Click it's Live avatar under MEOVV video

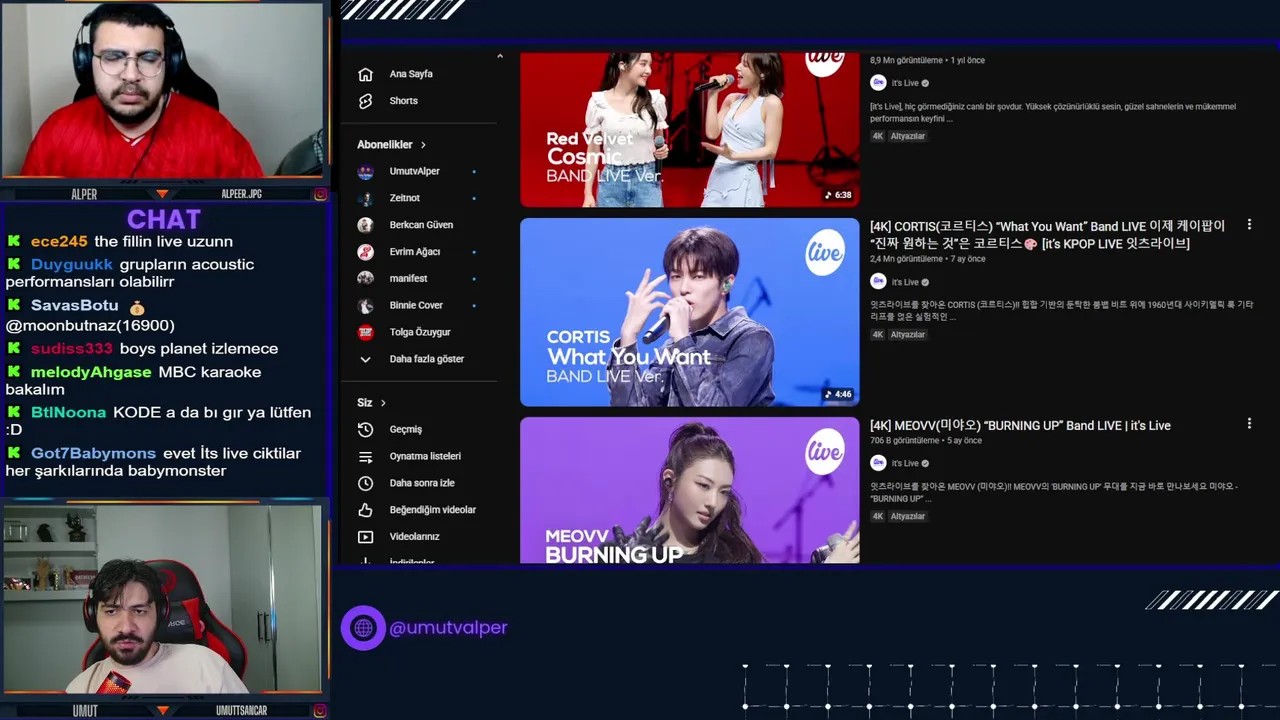(878, 463)
